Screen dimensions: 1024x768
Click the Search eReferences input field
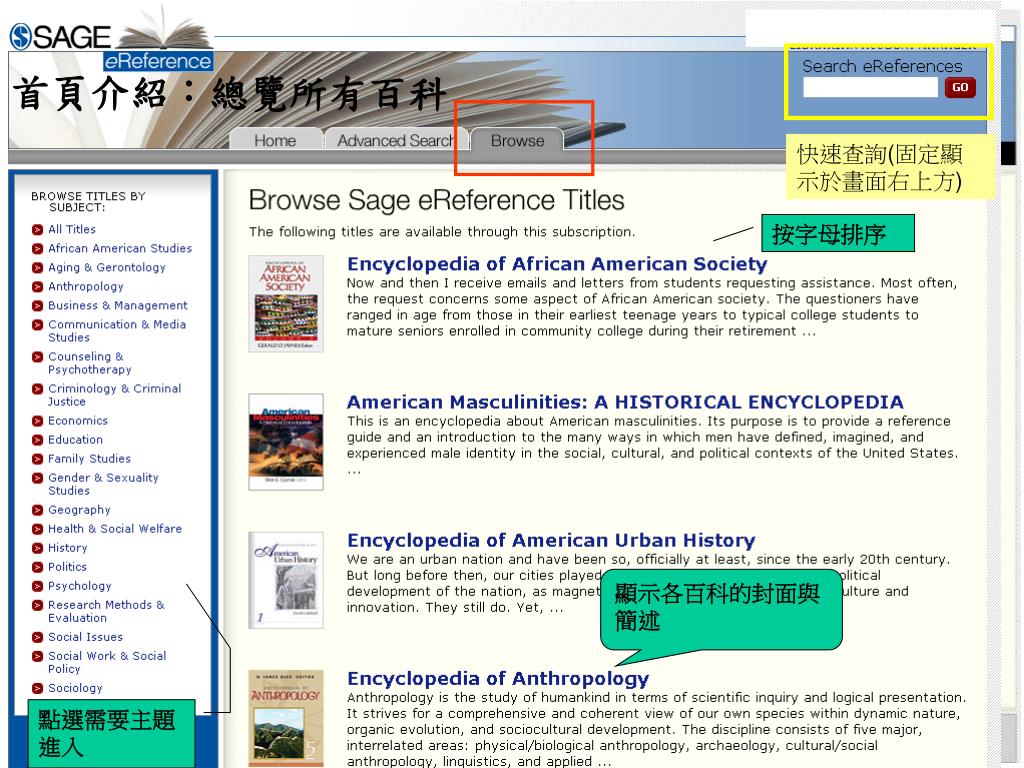(870, 88)
